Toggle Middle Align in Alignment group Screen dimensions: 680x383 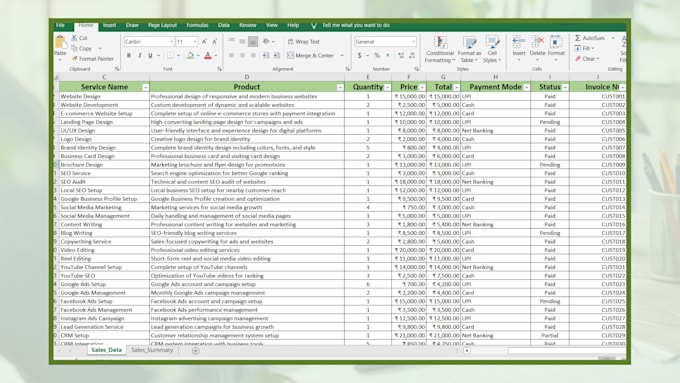242,41
